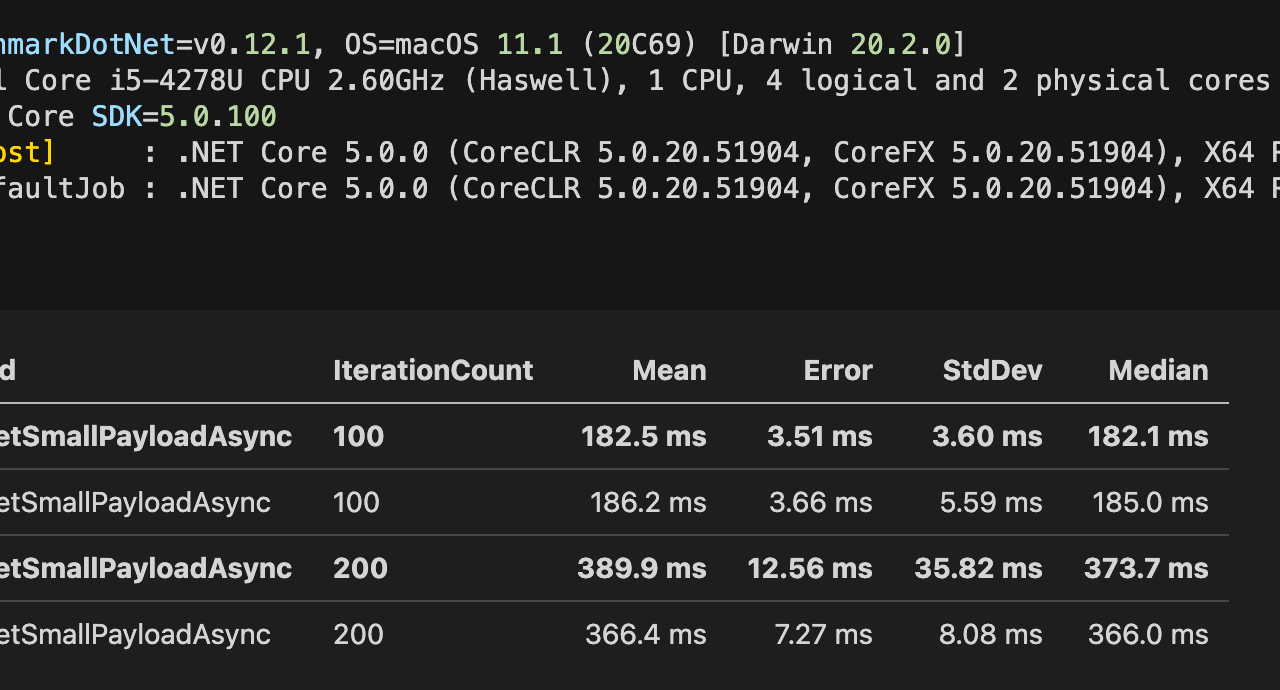Select the 186.2 ms mean cell
The width and height of the screenshot is (1280, 690).
pyautogui.click(x=646, y=503)
